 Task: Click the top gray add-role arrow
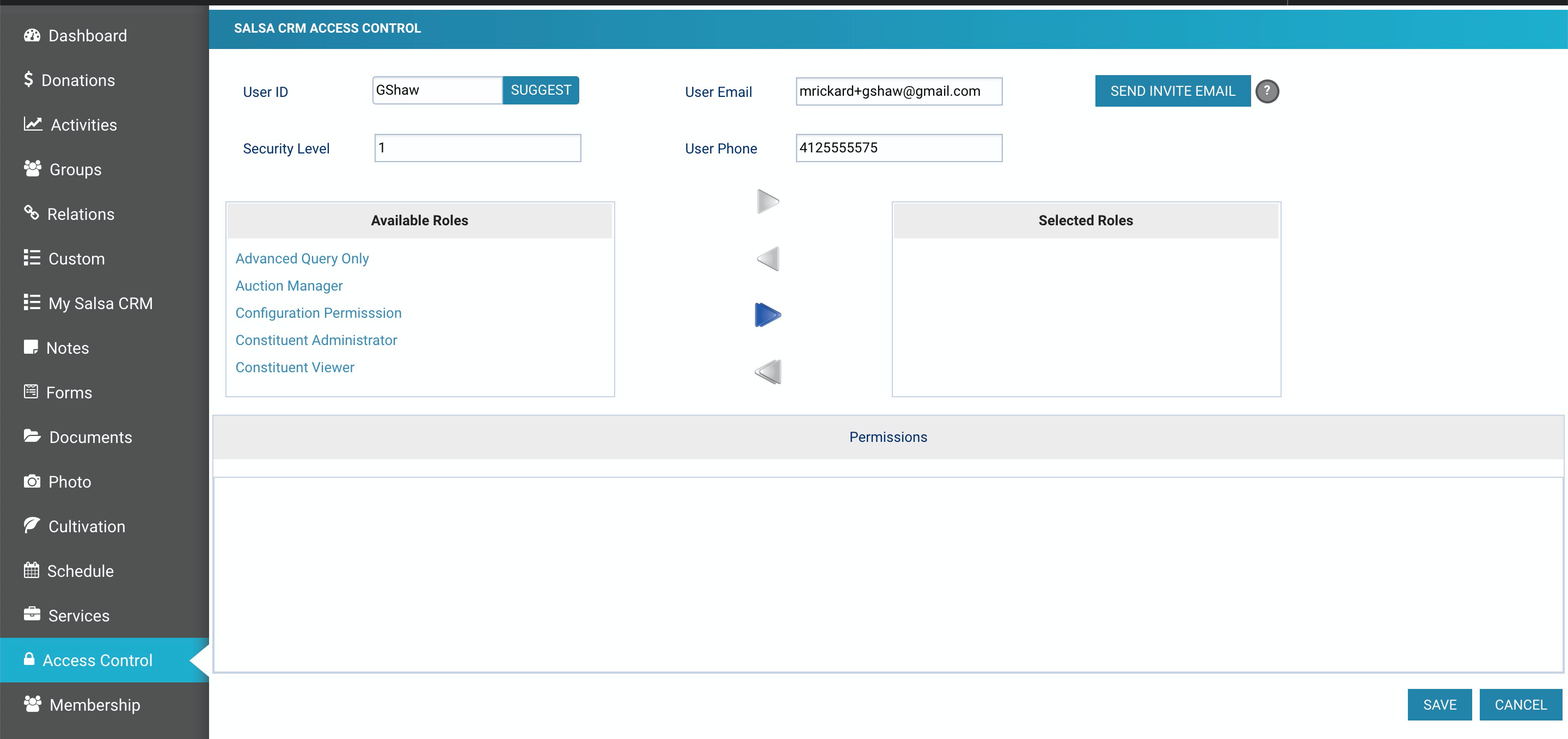click(768, 201)
